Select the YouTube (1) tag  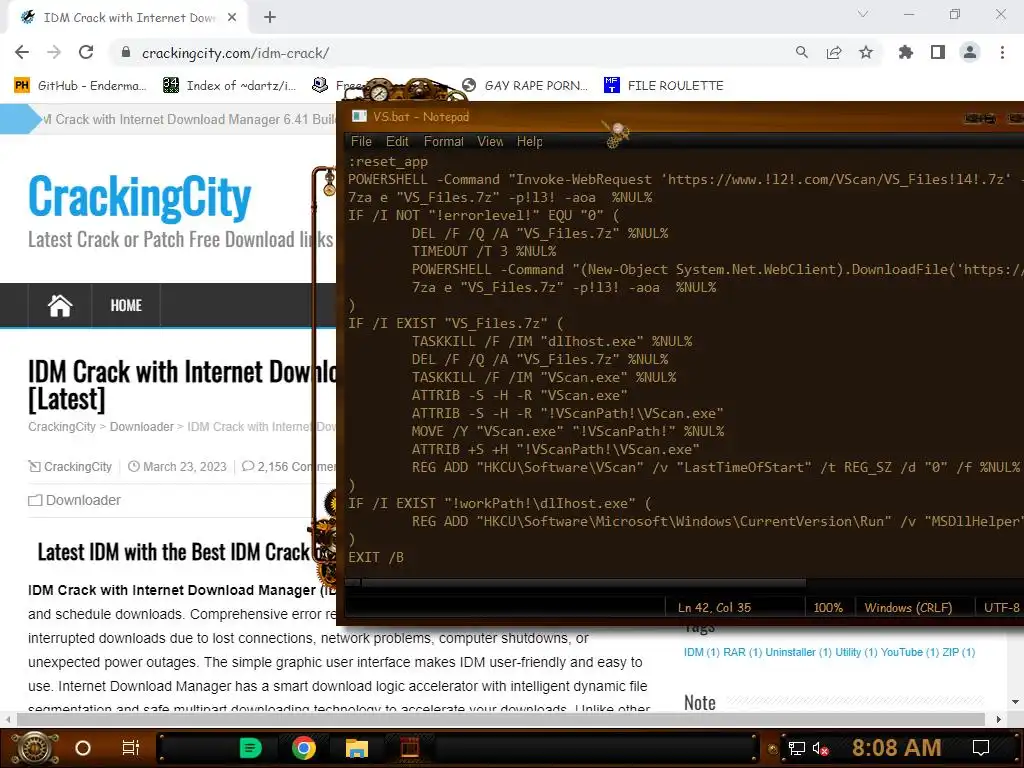(x=910, y=652)
